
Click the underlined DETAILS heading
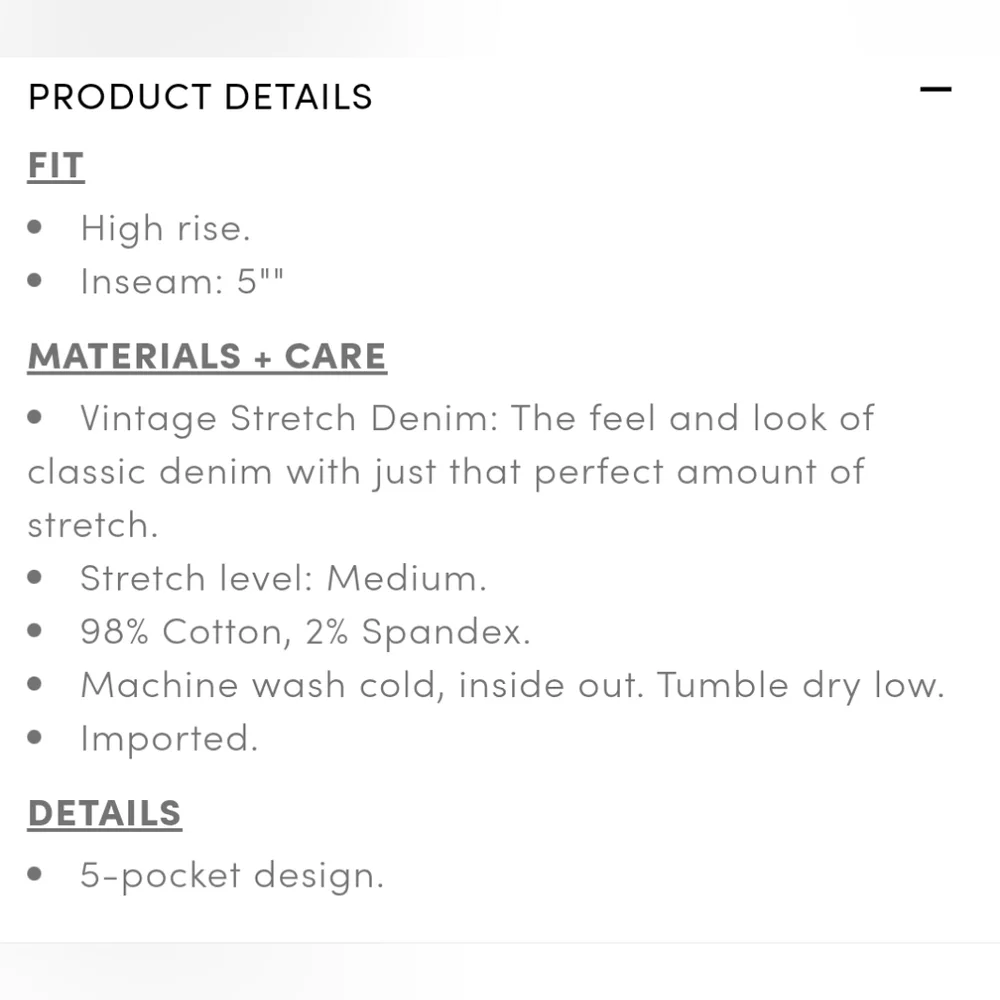[104, 813]
